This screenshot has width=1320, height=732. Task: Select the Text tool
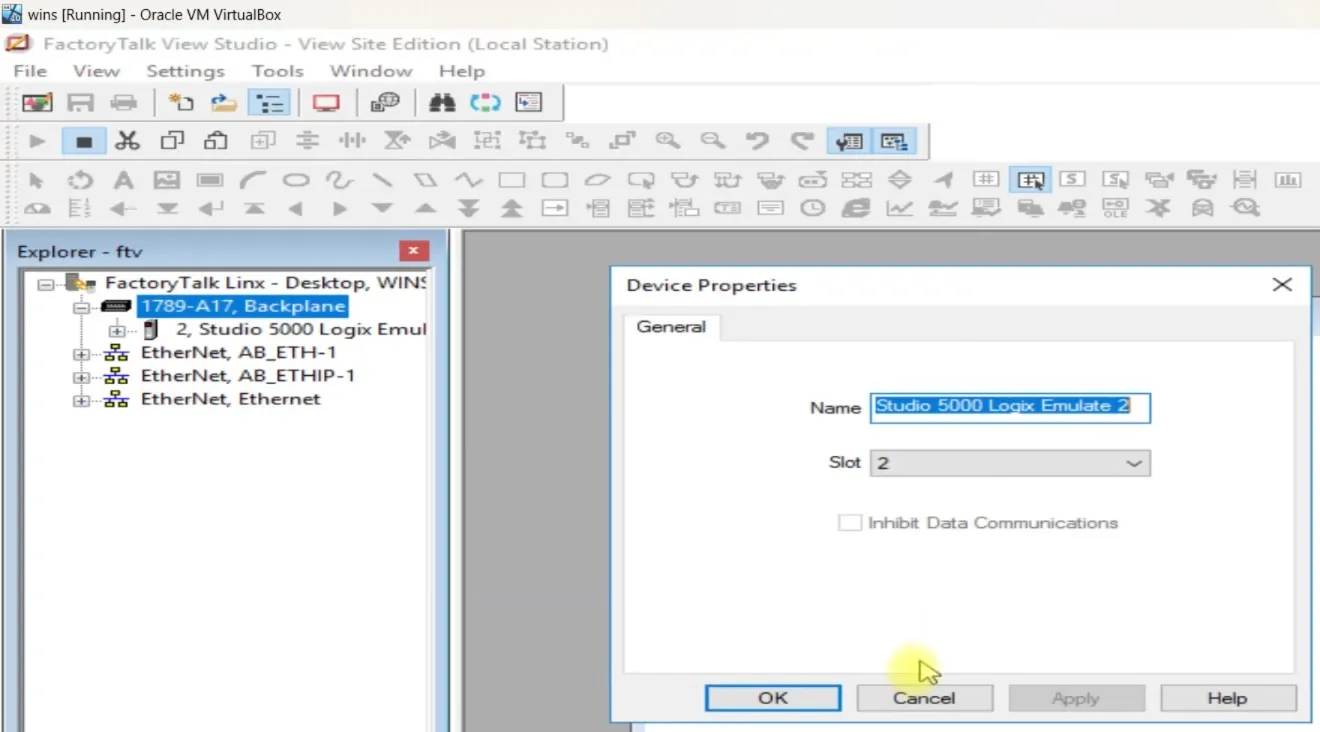[x=121, y=180]
